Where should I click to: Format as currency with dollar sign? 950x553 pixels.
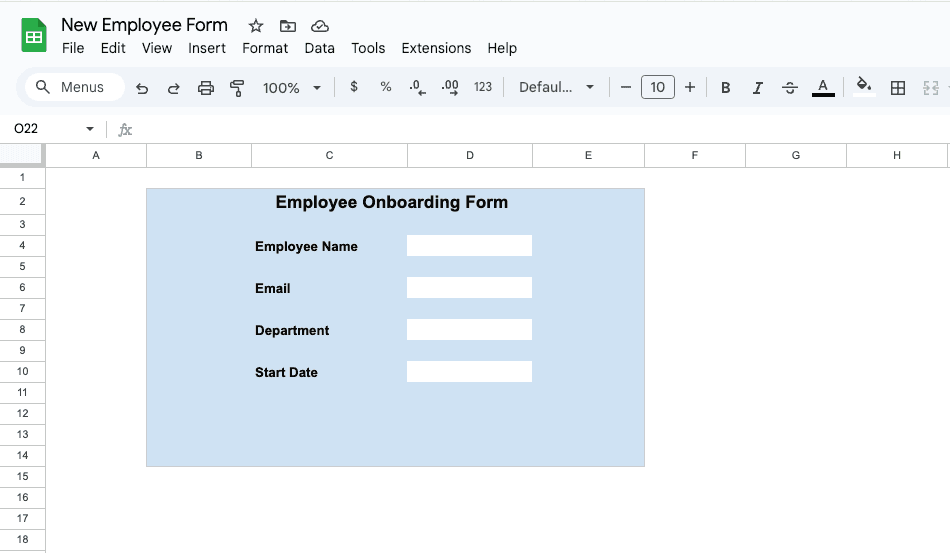(x=354, y=87)
